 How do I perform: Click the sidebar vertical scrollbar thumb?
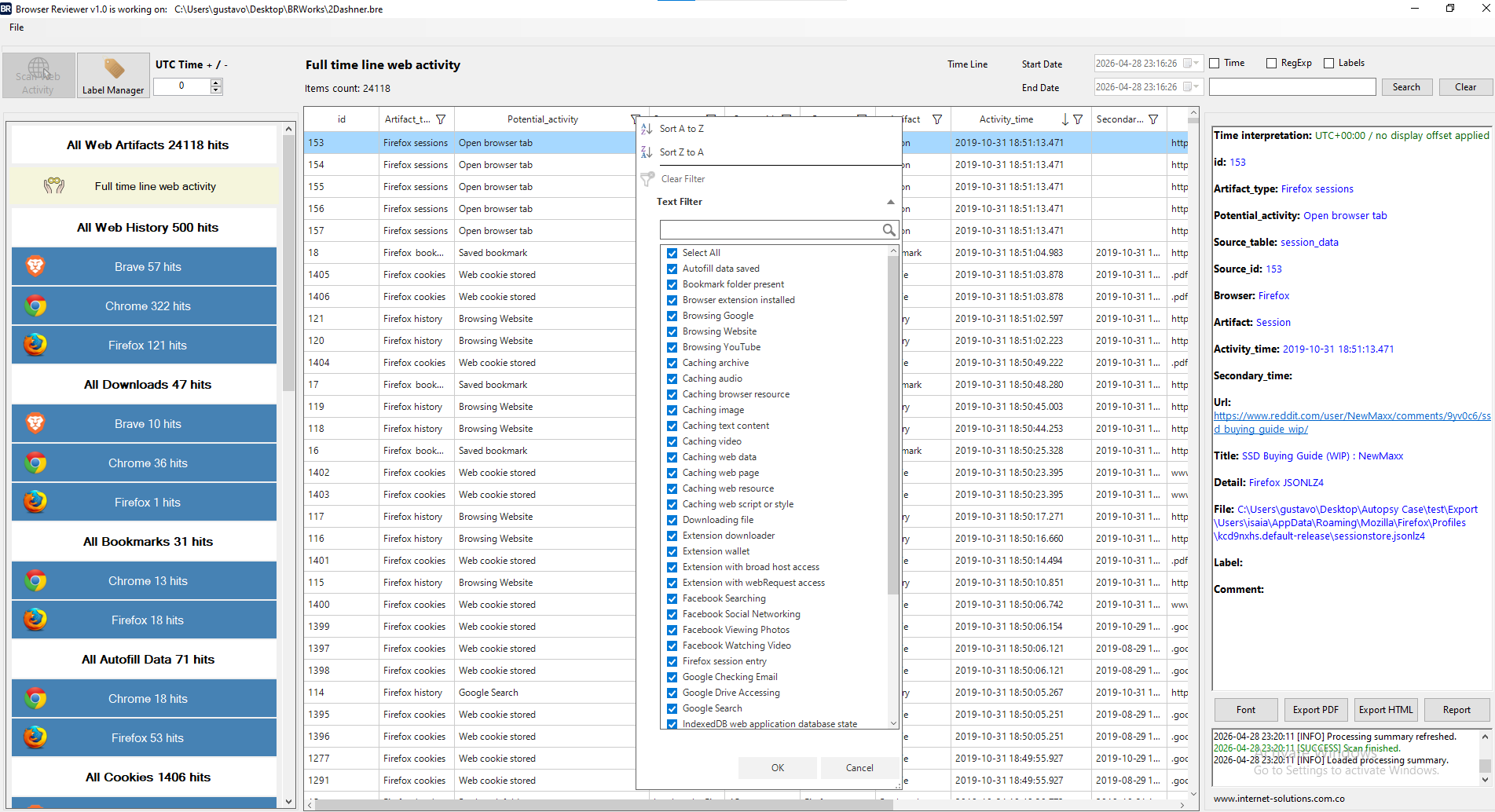tap(289, 263)
